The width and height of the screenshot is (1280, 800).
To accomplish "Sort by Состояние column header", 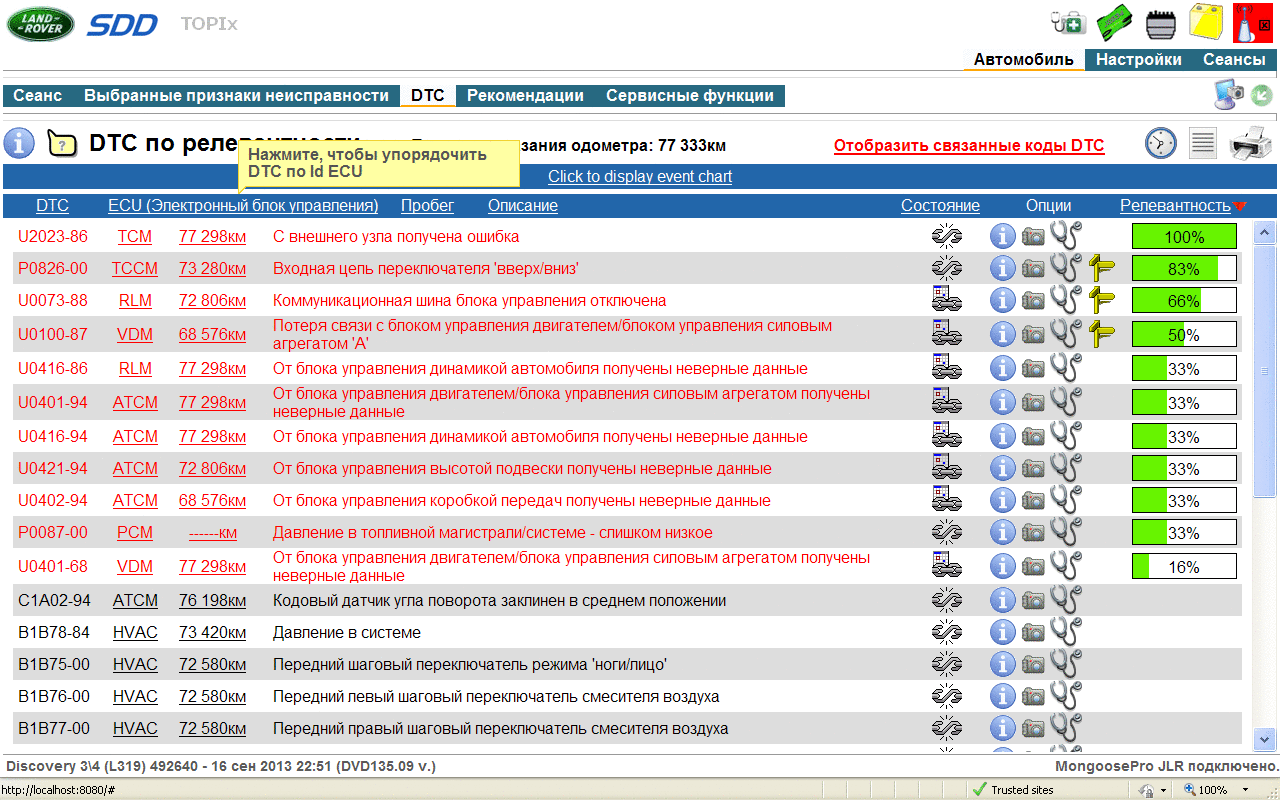I will [x=940, y=206].
